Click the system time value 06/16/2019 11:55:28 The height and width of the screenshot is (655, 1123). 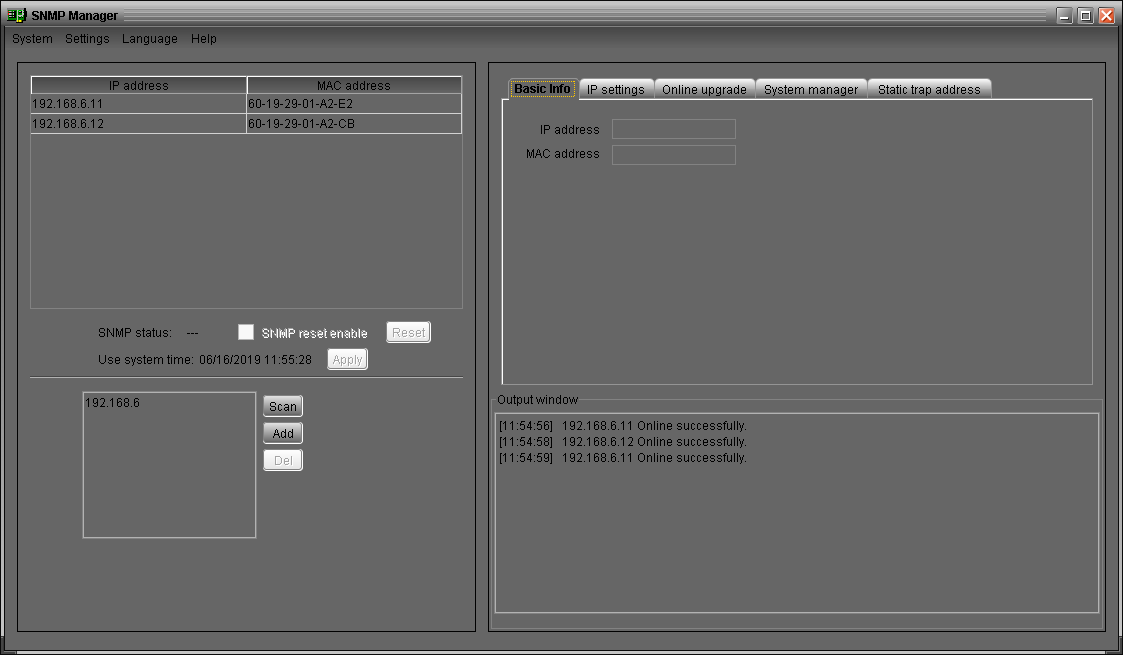coord(256,359)
